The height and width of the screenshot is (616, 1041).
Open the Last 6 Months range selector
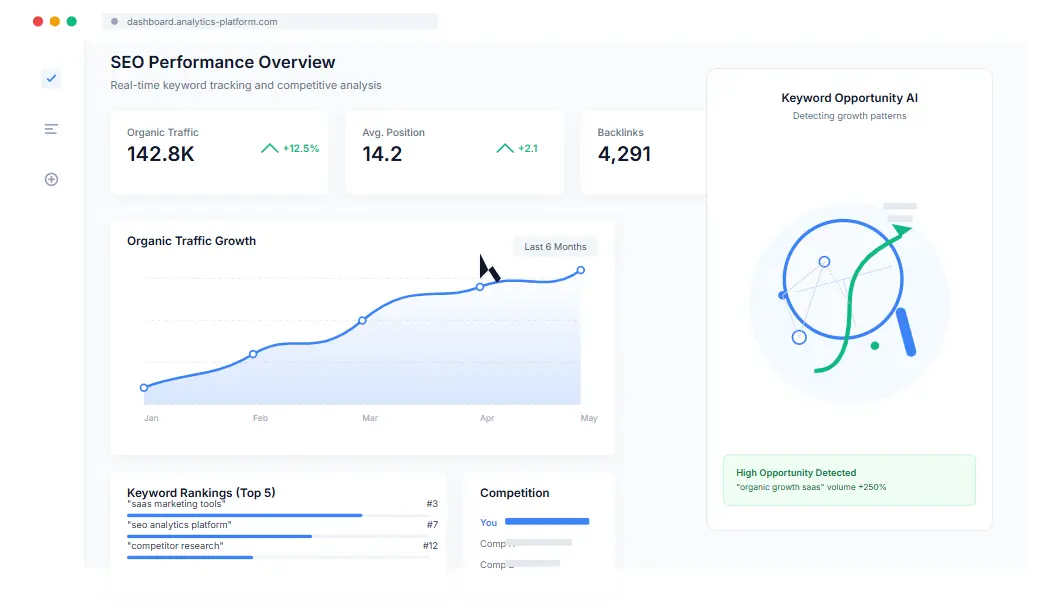click(x=555, y=246)
